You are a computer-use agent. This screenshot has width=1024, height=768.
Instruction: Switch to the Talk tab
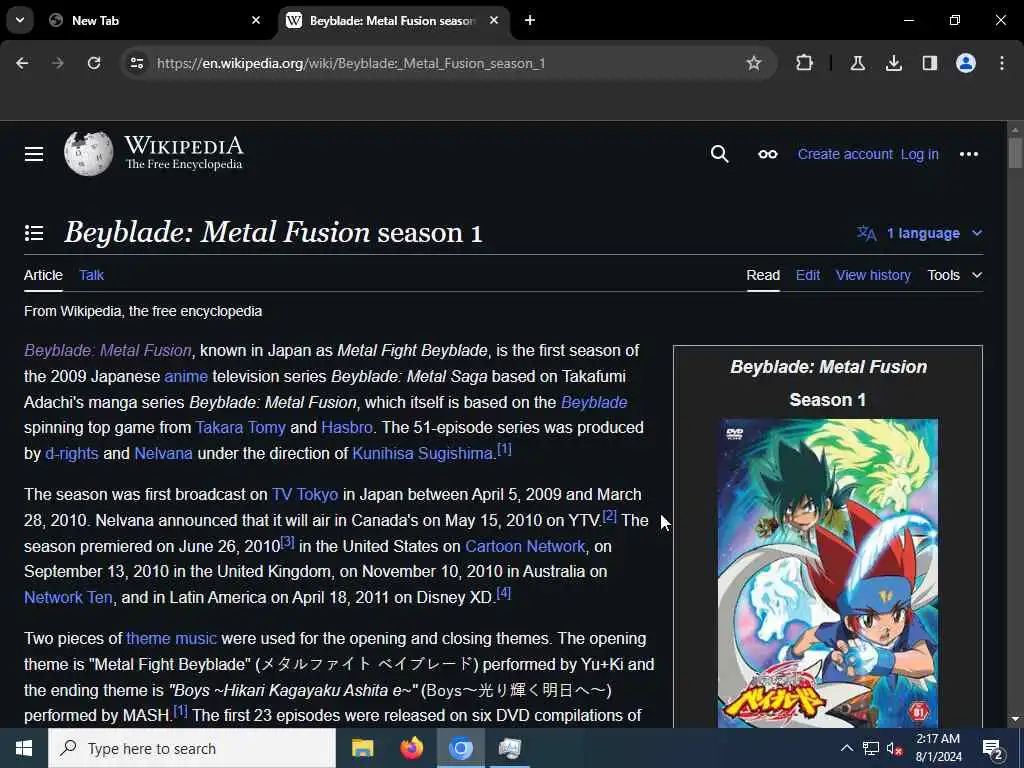[91, 275]
